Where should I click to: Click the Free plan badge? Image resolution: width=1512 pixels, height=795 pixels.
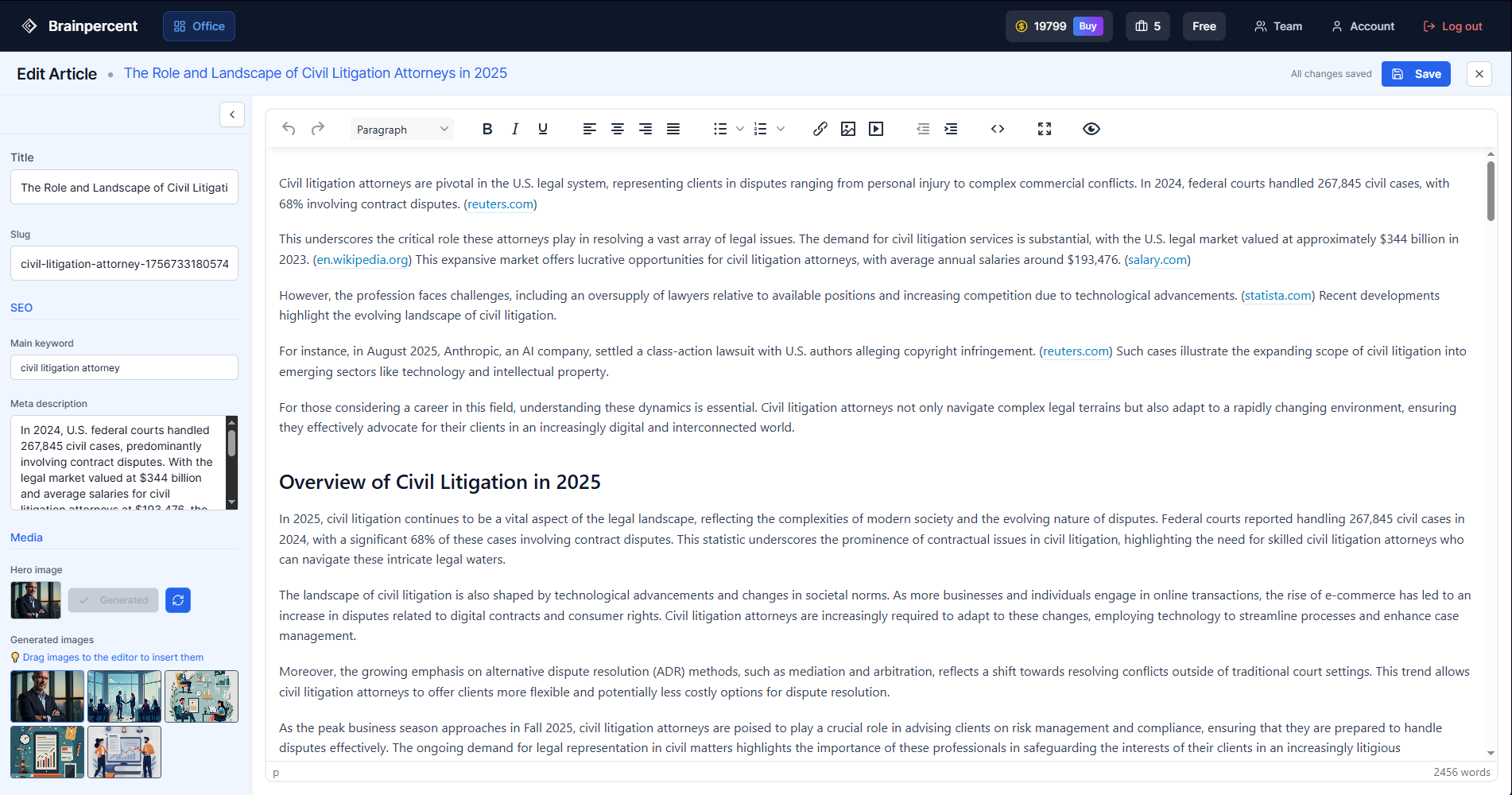click(1204, 26)
